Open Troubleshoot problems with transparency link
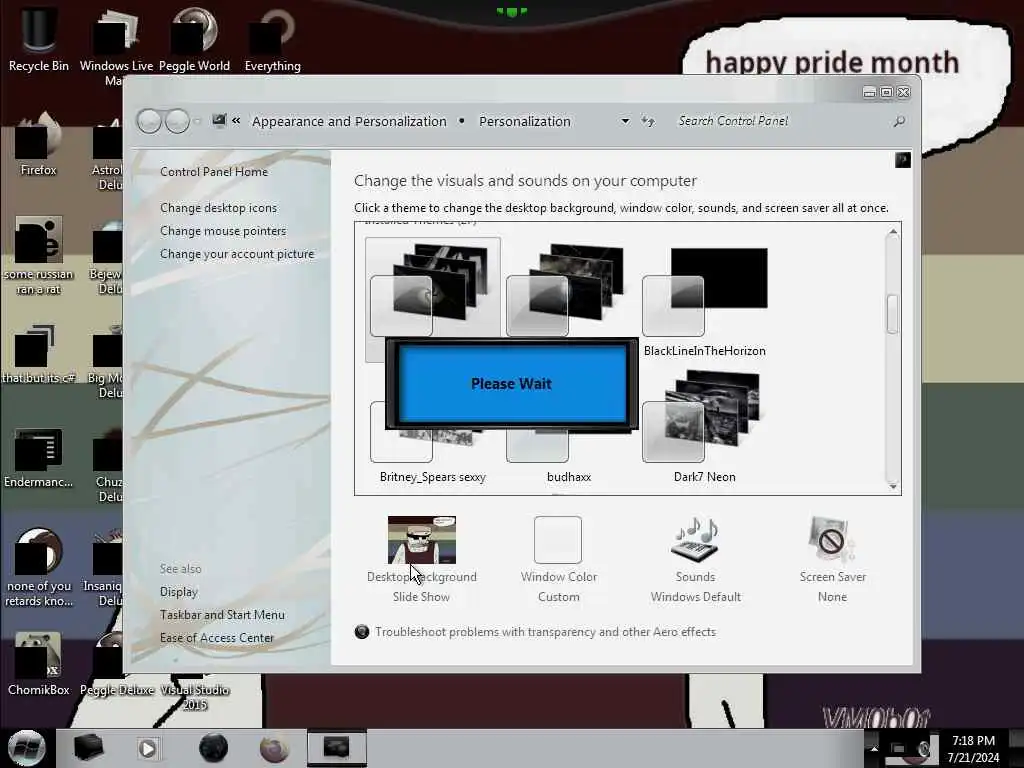 click(x=545, y=632)
